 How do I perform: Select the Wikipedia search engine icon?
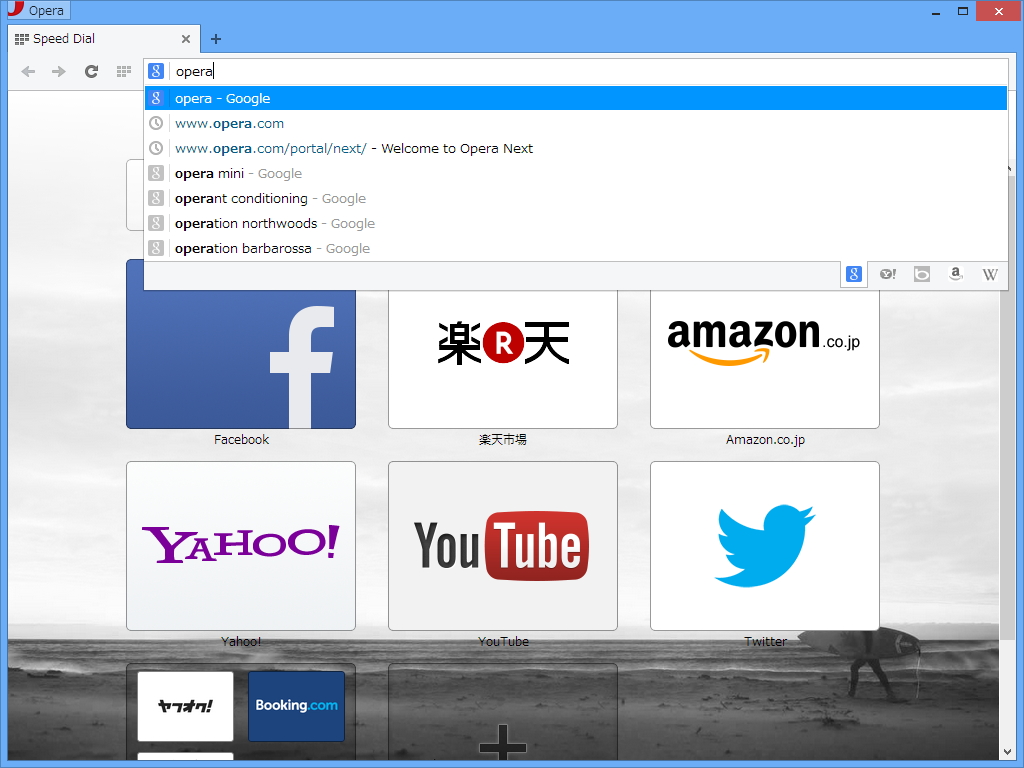click(989, 274)
